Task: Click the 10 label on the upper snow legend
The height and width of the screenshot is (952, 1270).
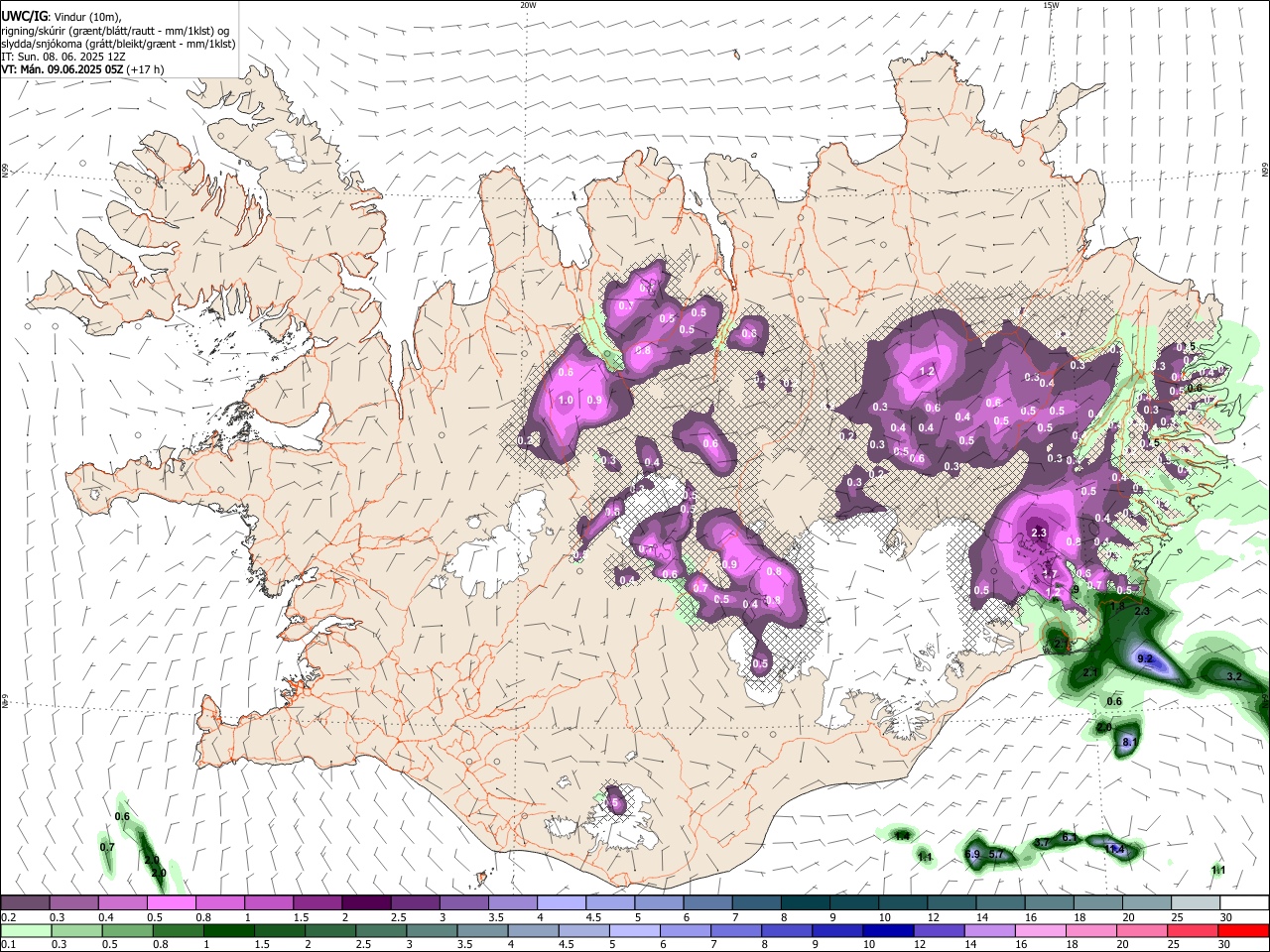Action: tap(884, 917)
